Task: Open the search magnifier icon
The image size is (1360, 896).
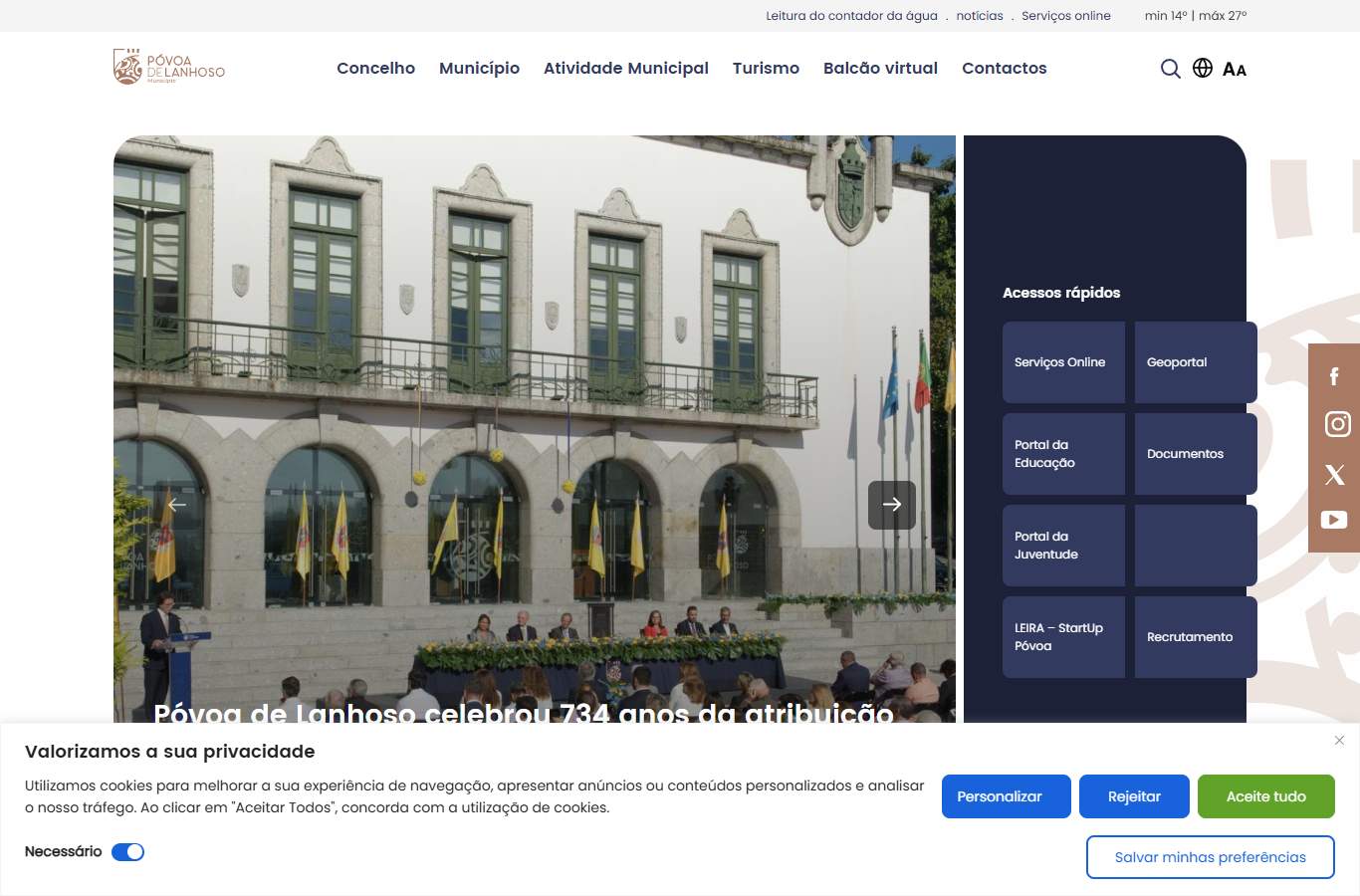Action: point(1171,69)
